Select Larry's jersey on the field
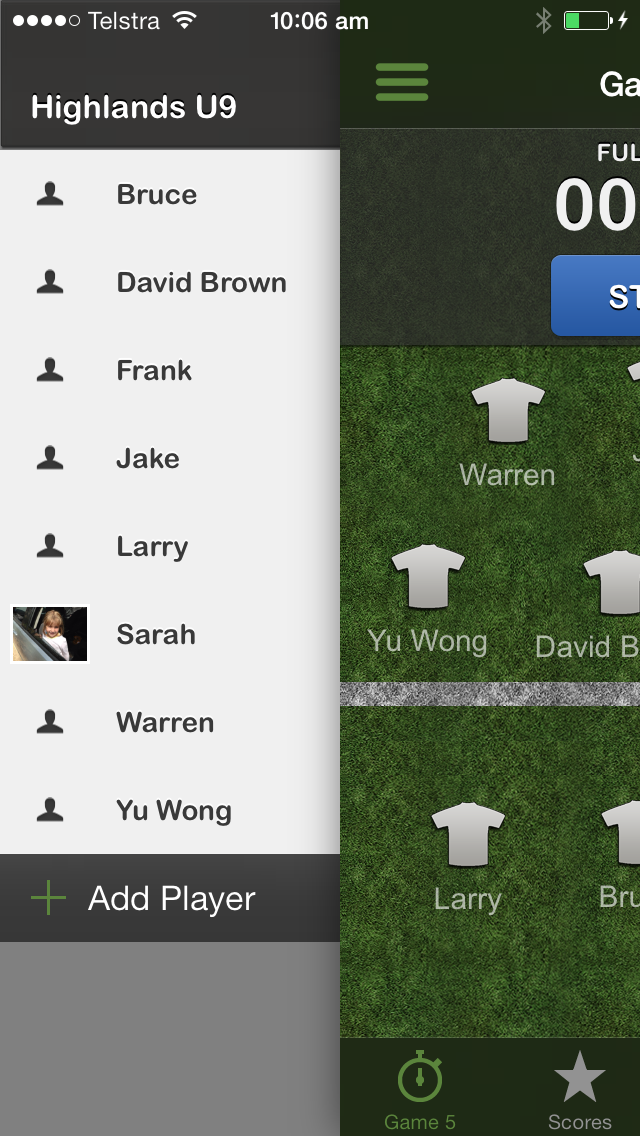The height and width of the screenshot is (1136, 640). coord(467,835)
